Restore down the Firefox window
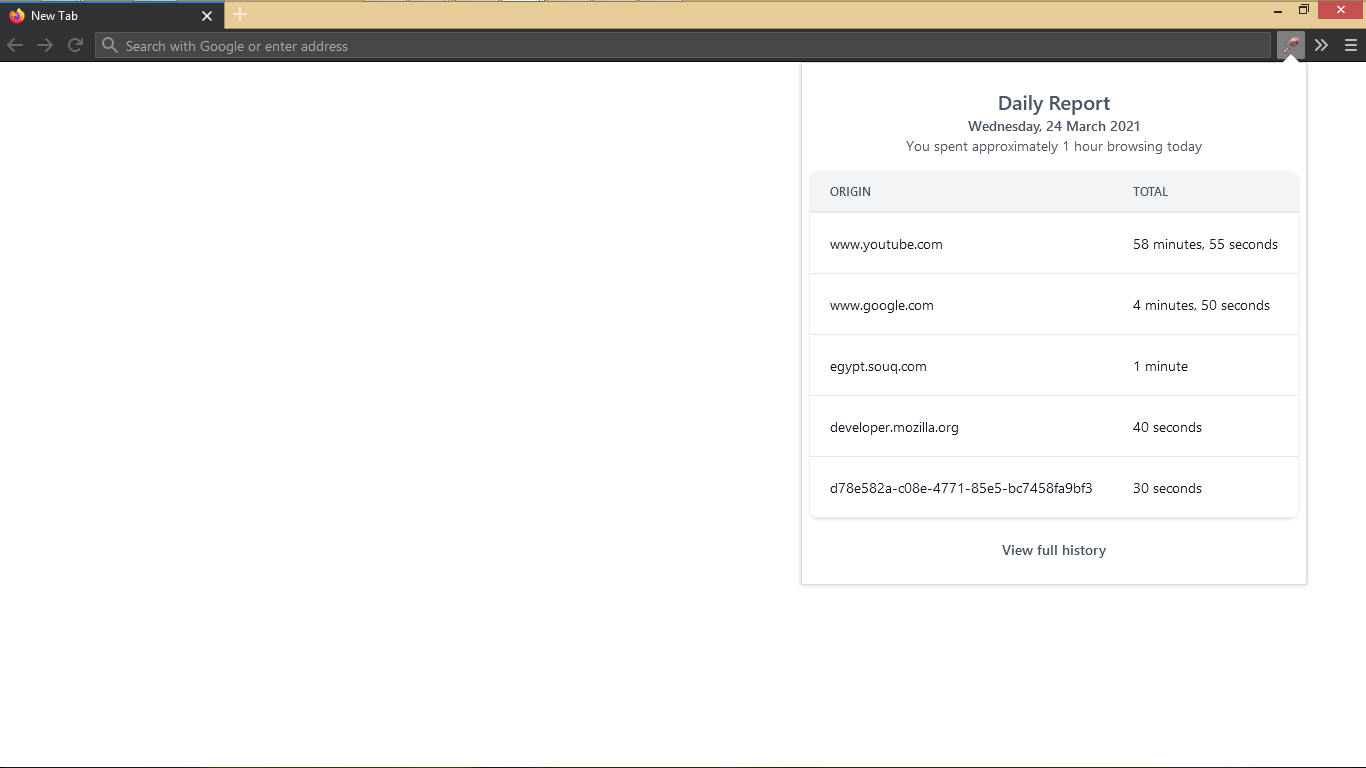Viewport: 1366px width, 768px height. click(x=1304, y=10)
